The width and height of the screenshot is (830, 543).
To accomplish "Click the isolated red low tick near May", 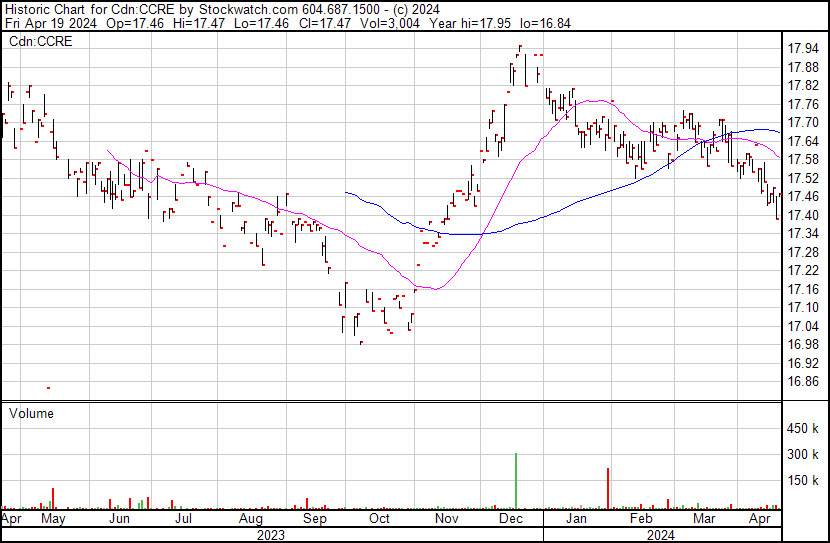I will [x=48, y=387].
